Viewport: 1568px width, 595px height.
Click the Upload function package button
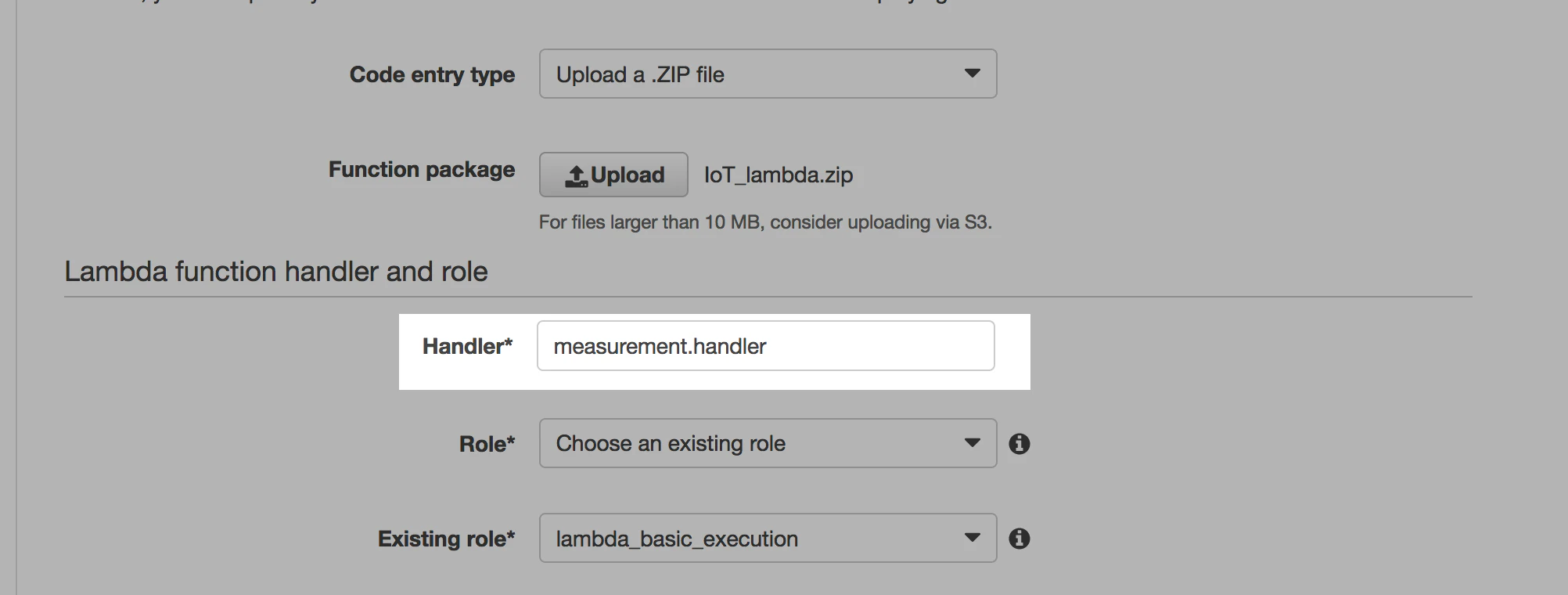coord(613,175)
